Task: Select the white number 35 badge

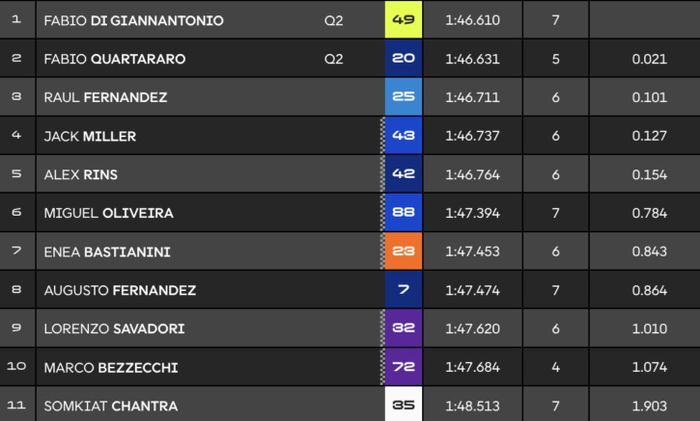Action: (x=403, y=406)
